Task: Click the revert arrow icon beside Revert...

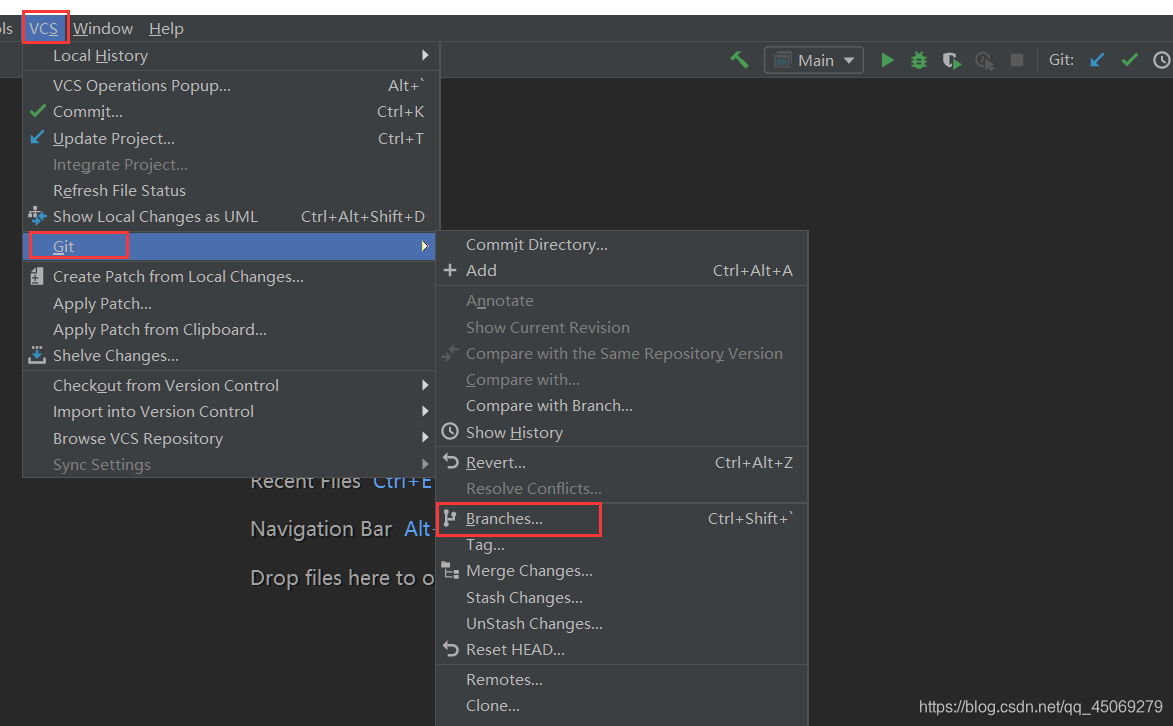Action: coord(450,461)
